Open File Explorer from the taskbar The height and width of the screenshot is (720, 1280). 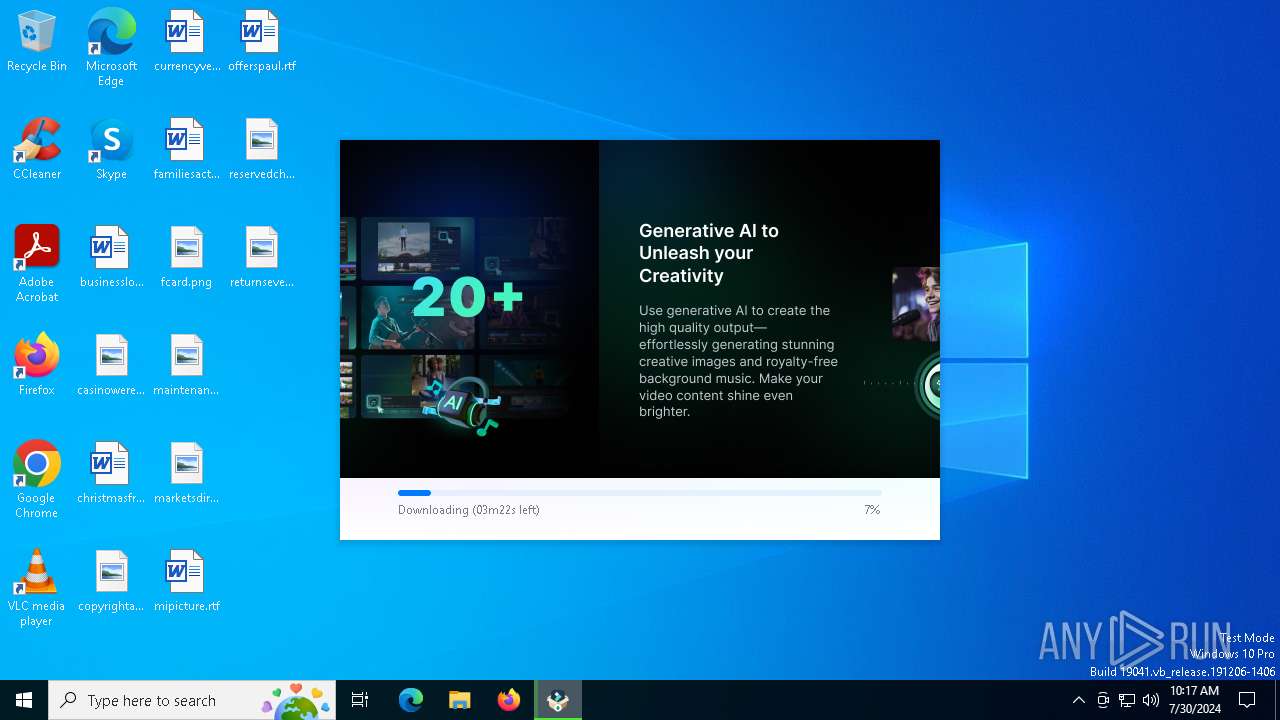tap(460, 700)
